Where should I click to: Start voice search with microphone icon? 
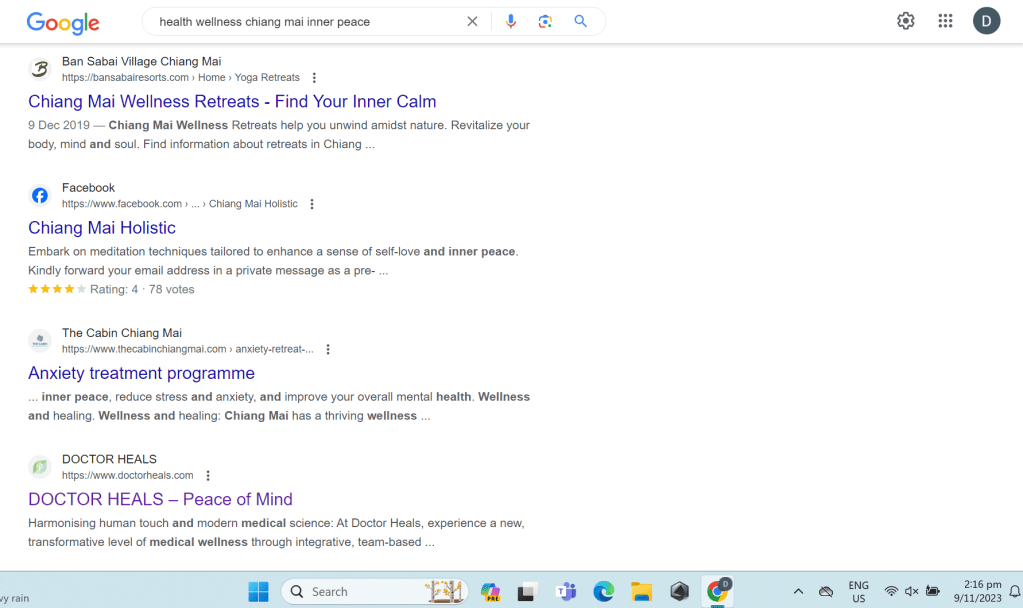(511, 22)
